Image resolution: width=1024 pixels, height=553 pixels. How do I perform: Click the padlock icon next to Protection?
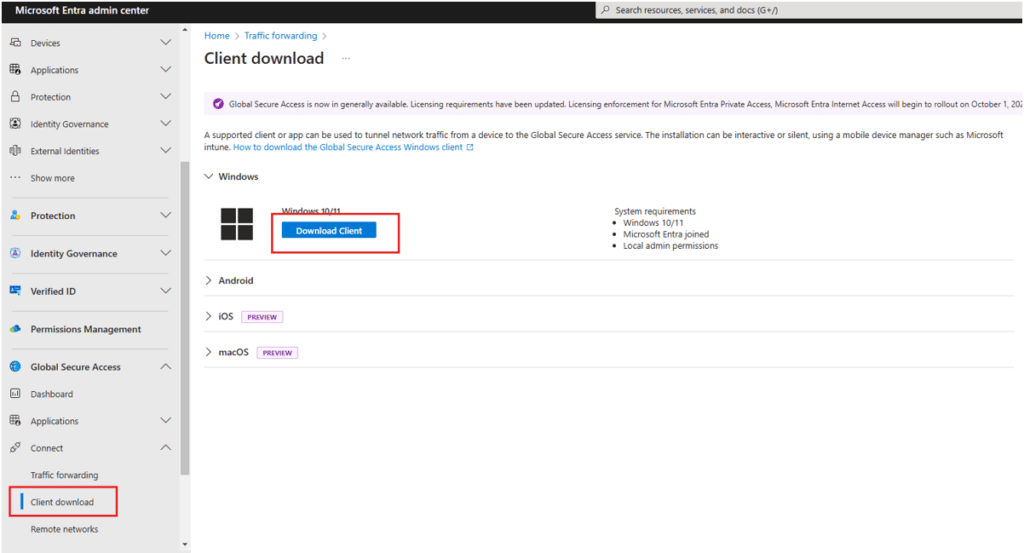coord(15,97)
